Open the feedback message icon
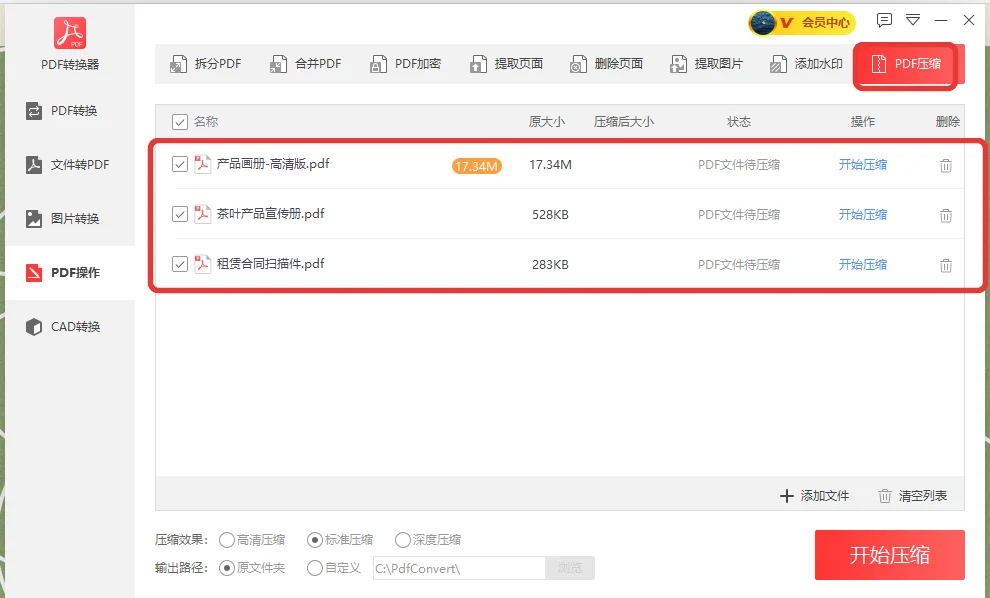 pos(884,20)
